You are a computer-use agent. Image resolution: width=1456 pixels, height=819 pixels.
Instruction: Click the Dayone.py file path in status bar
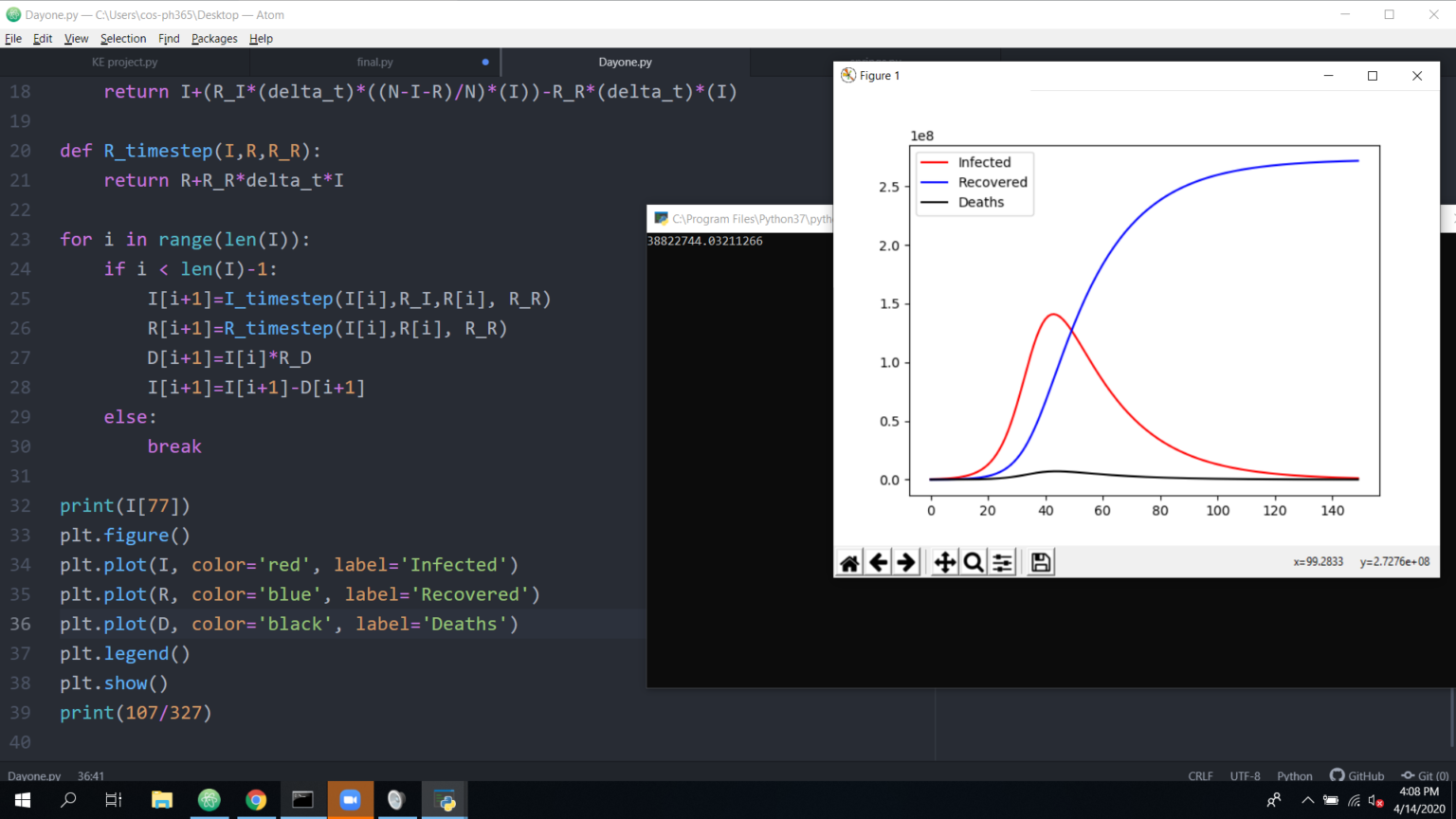point(34,775)
